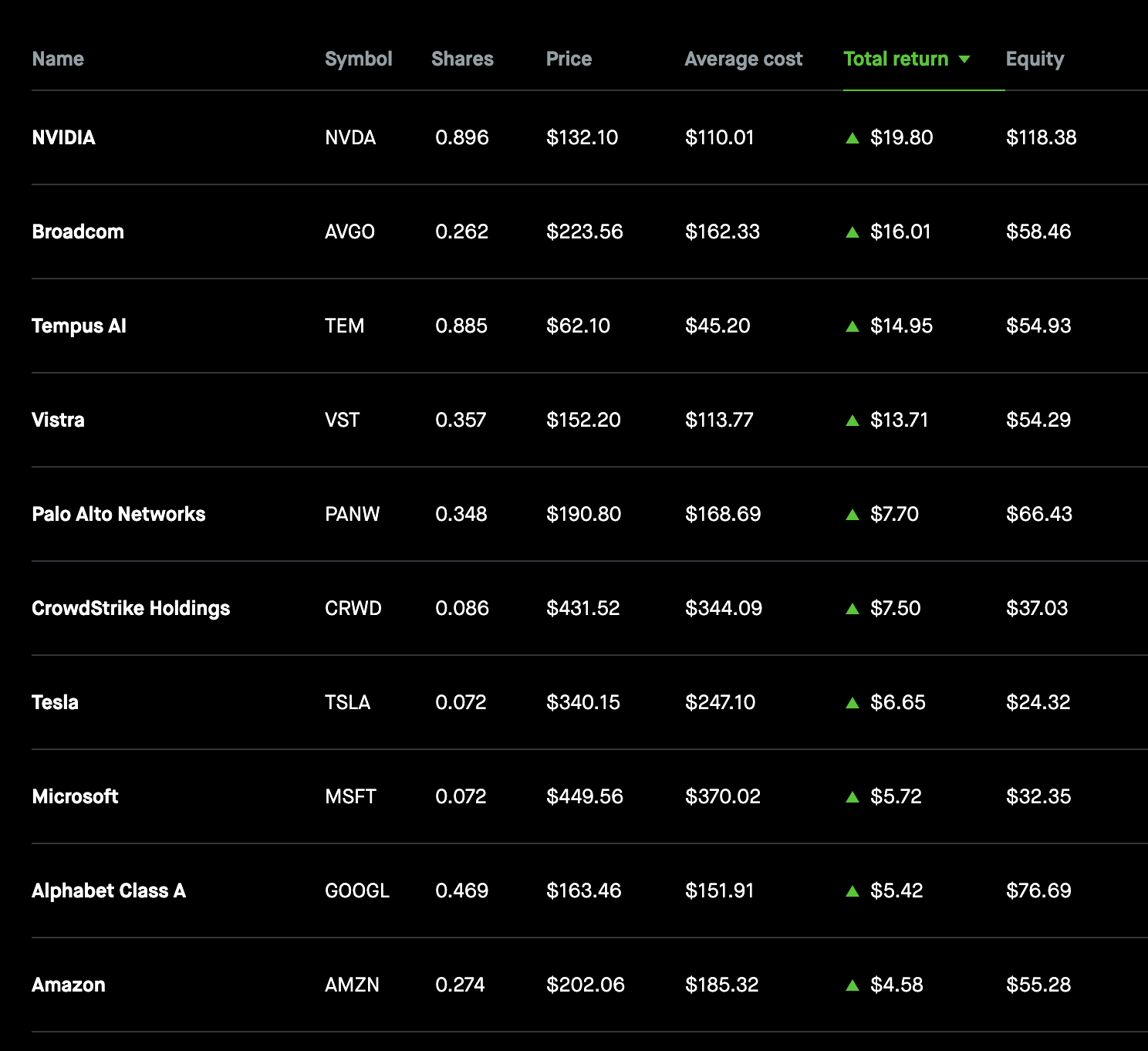Click Microsoft average cost $370.02
The height and width of the screenshot is (1051, 1148).
723,796
